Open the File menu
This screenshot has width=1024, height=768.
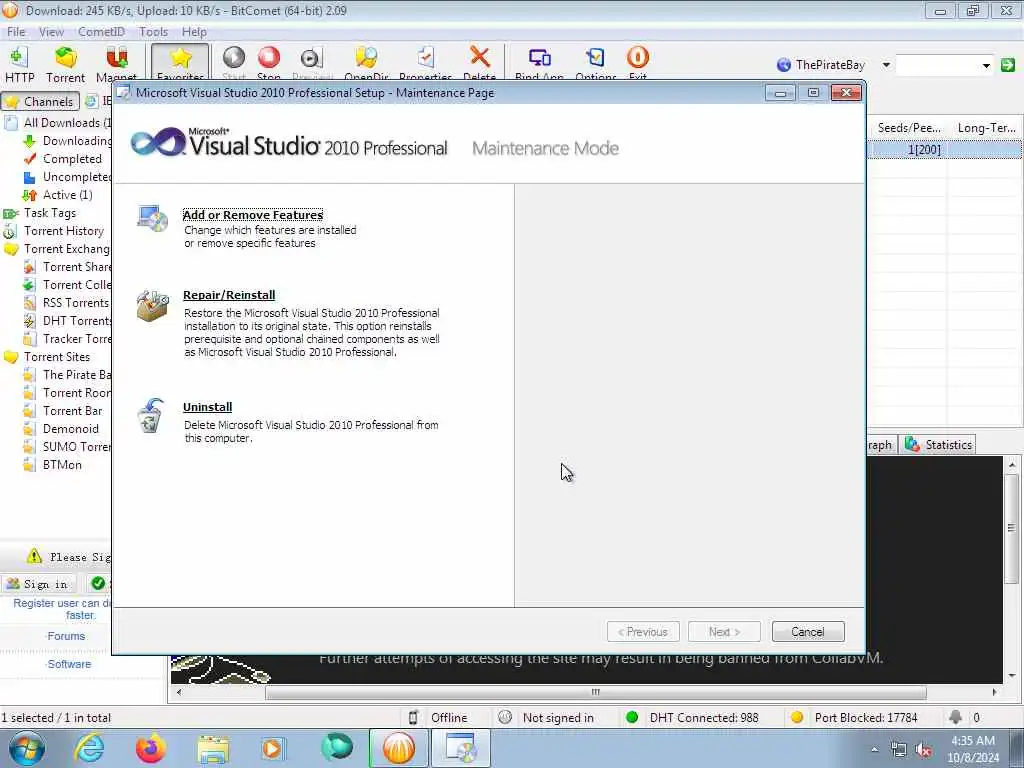[x=16, y=31]
